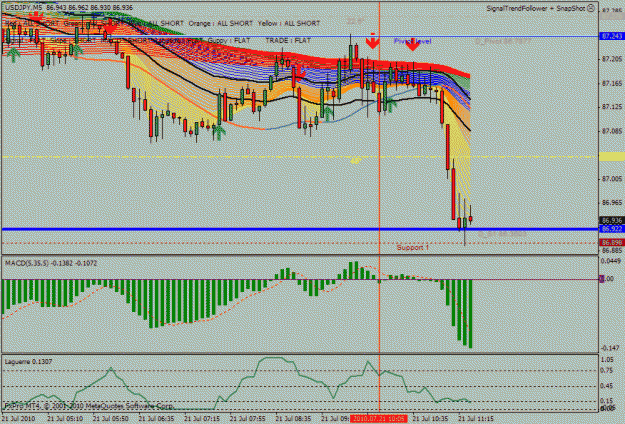Select the 86.898 red price label
Screen dimensions: 625x424
pos(611,242)
